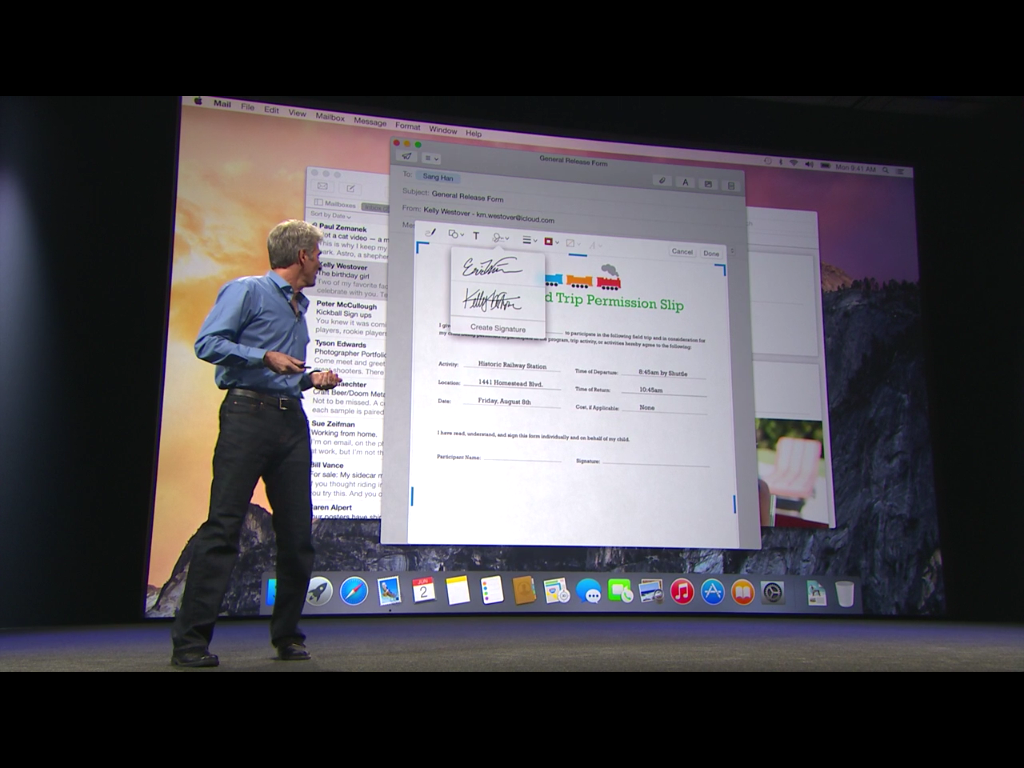This screenshot has height=768, width=1024.
Task: Open the Mail stamp icon in the Dock
Action: pyautogui.click(x=389, y=592)
